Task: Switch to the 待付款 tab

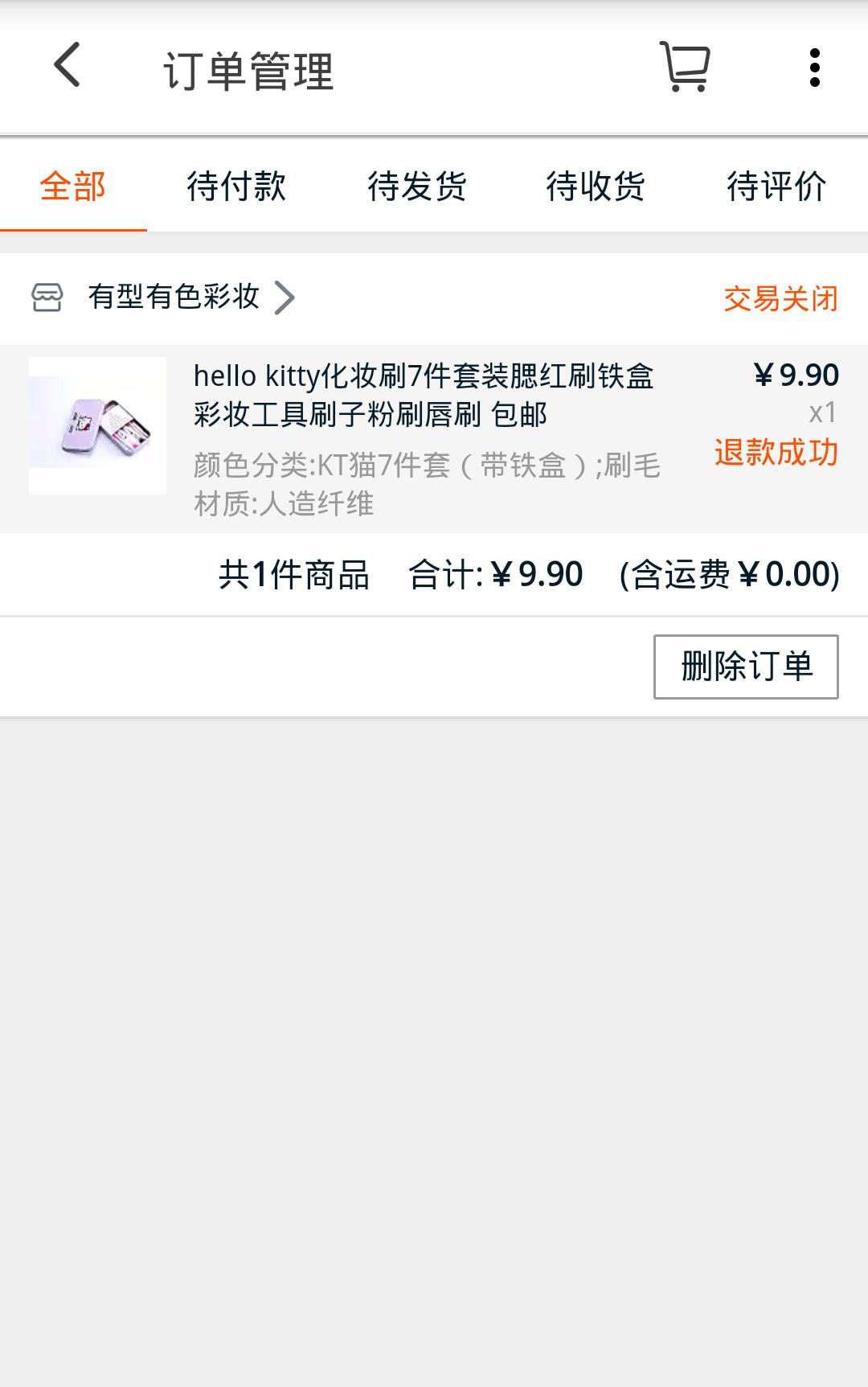Action: click(236, 187)
